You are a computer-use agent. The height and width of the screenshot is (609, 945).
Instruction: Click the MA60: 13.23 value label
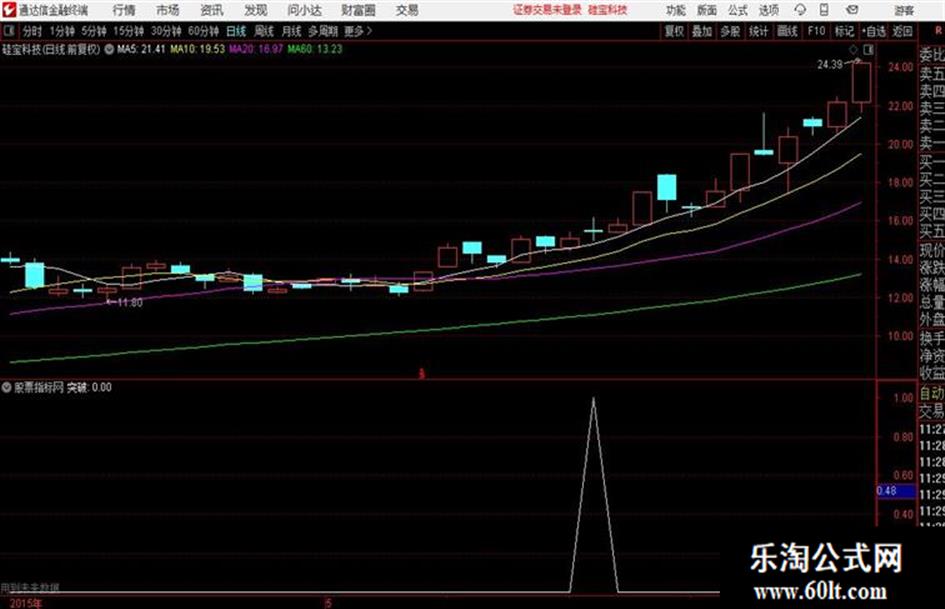coord(315,49)
